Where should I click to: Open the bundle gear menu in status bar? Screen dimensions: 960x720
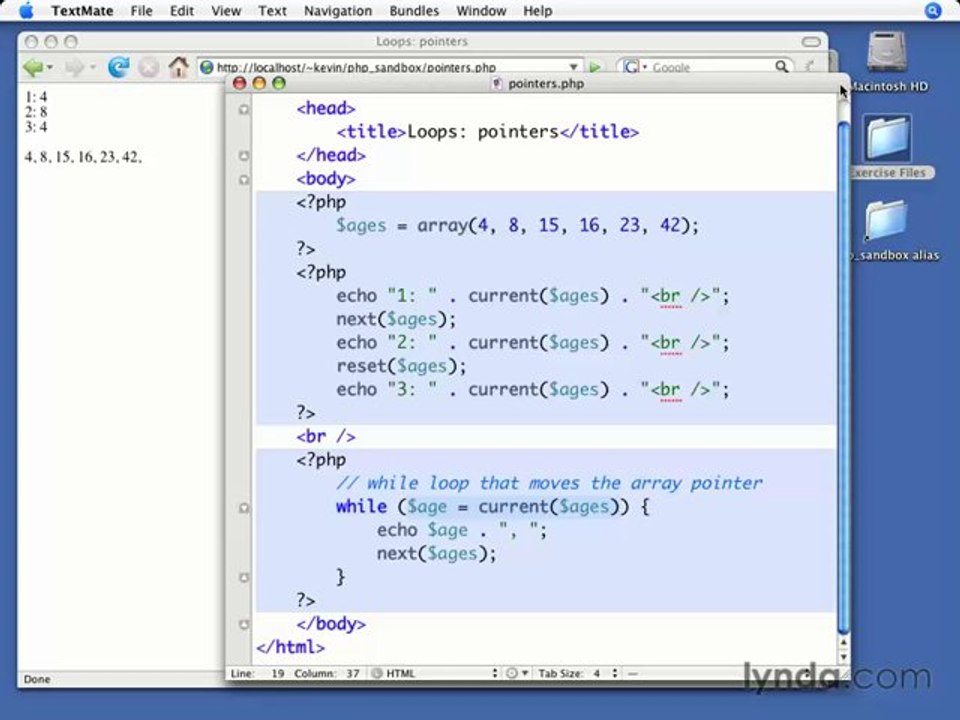click(517, 673)
